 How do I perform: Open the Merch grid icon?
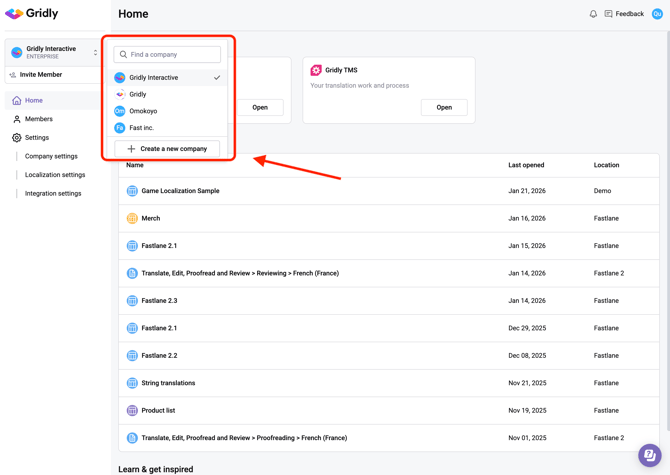pos(132,218)
